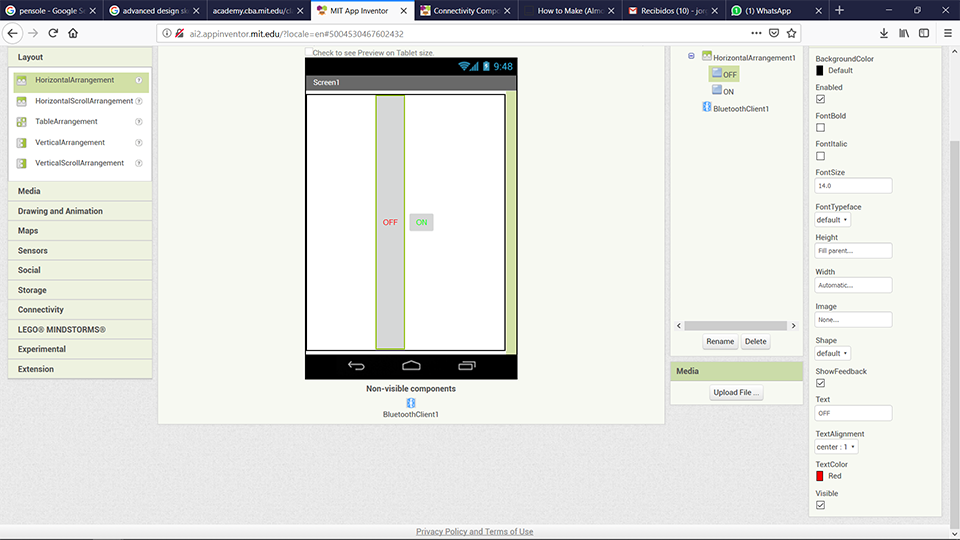The height and width of the screenshot is (540, 960).
Task: Toggle browser sidebar icon
Action: pyautogui.click(x=924, y=33)
